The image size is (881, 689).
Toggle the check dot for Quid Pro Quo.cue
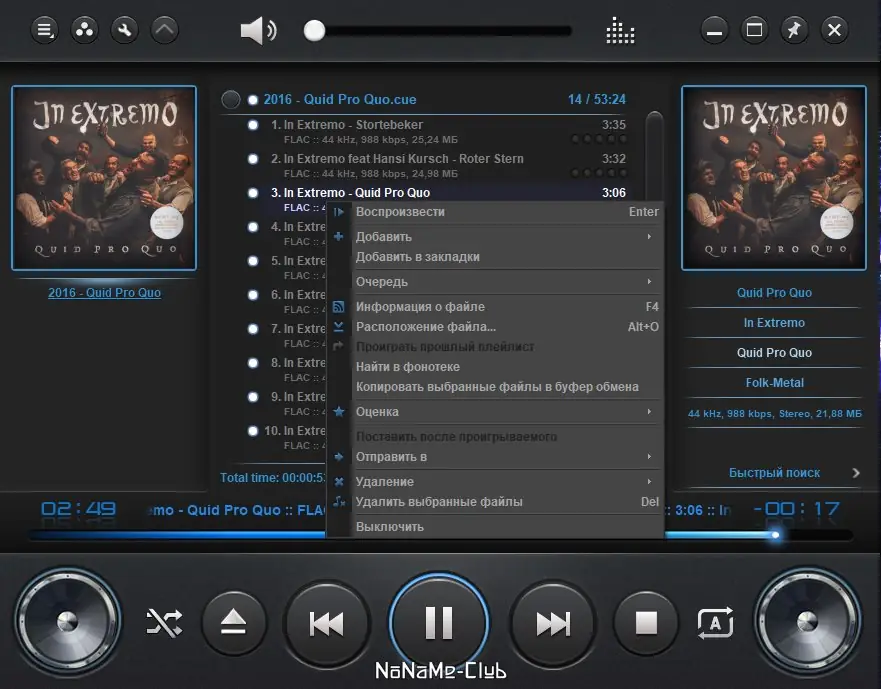(253, 99)
